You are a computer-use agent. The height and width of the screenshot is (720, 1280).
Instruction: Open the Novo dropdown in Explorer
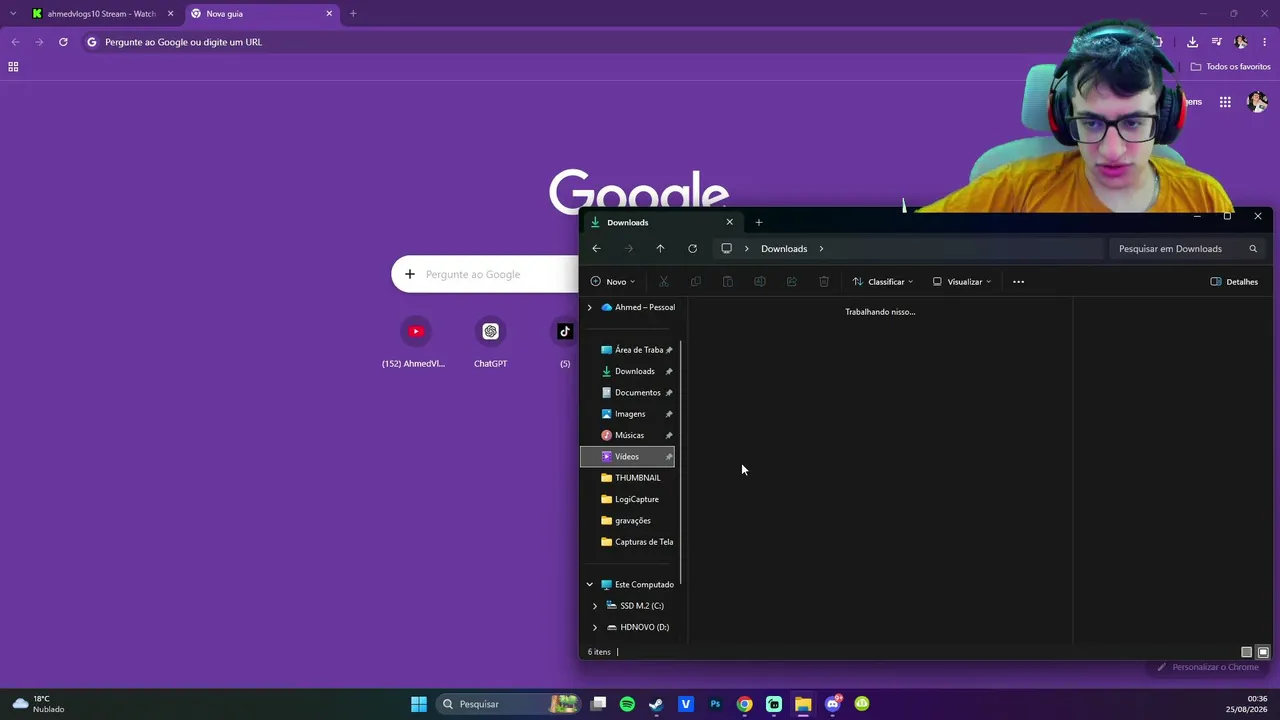point(613,282)
